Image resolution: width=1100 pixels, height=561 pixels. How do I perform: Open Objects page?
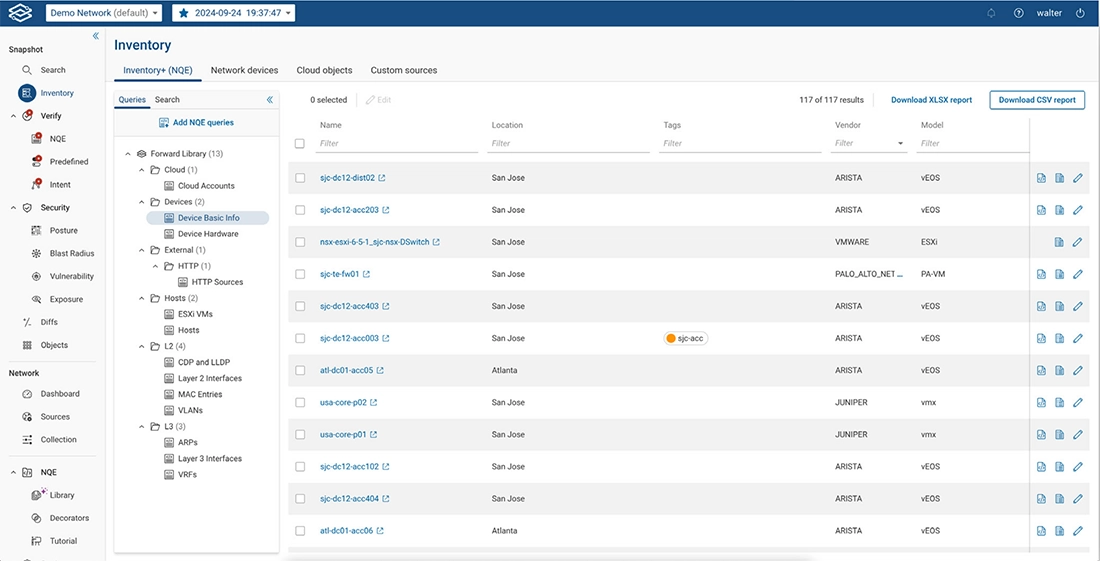coord(54,345)
